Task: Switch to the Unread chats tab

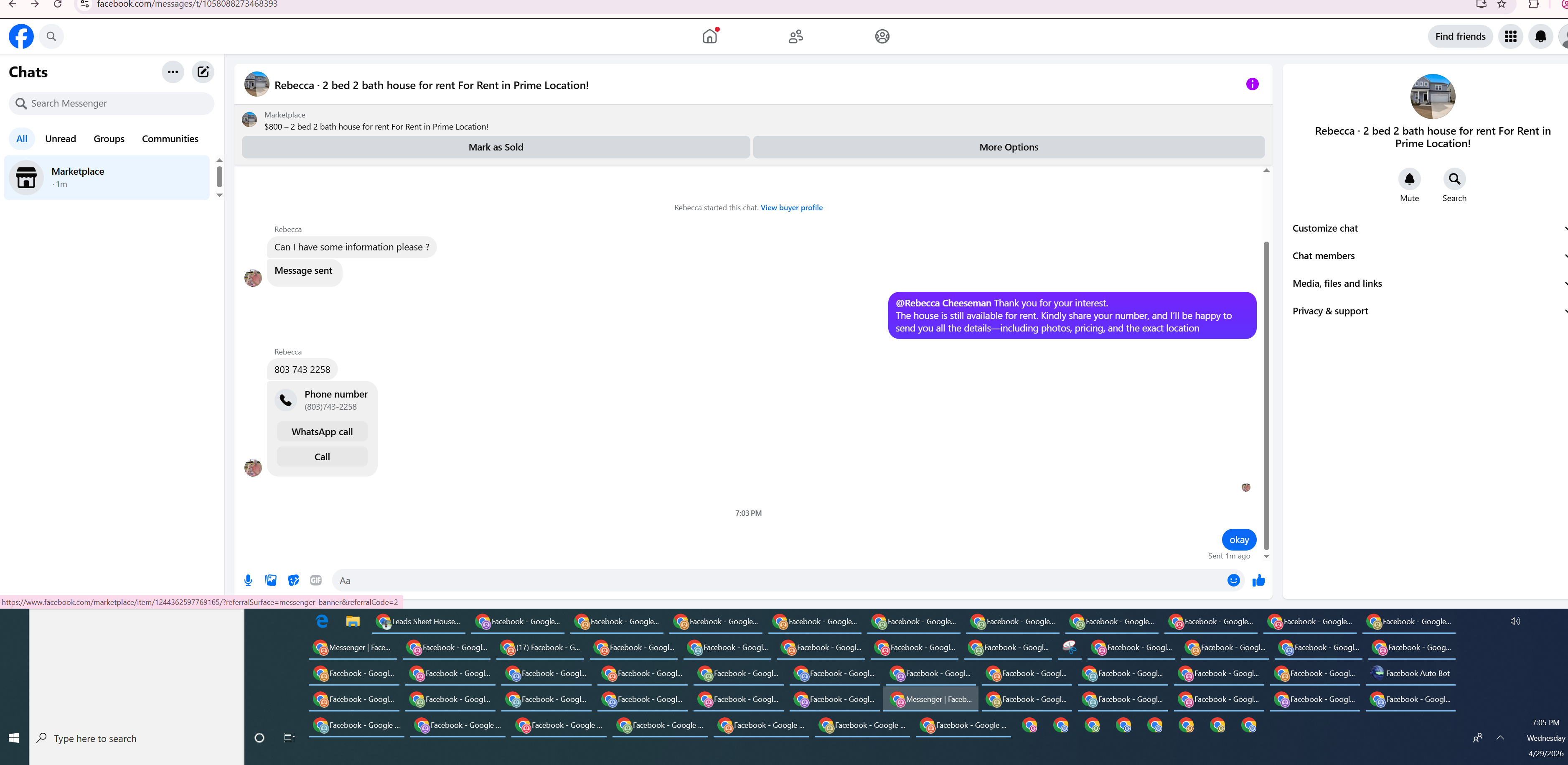Action: (x=60, y=139)
